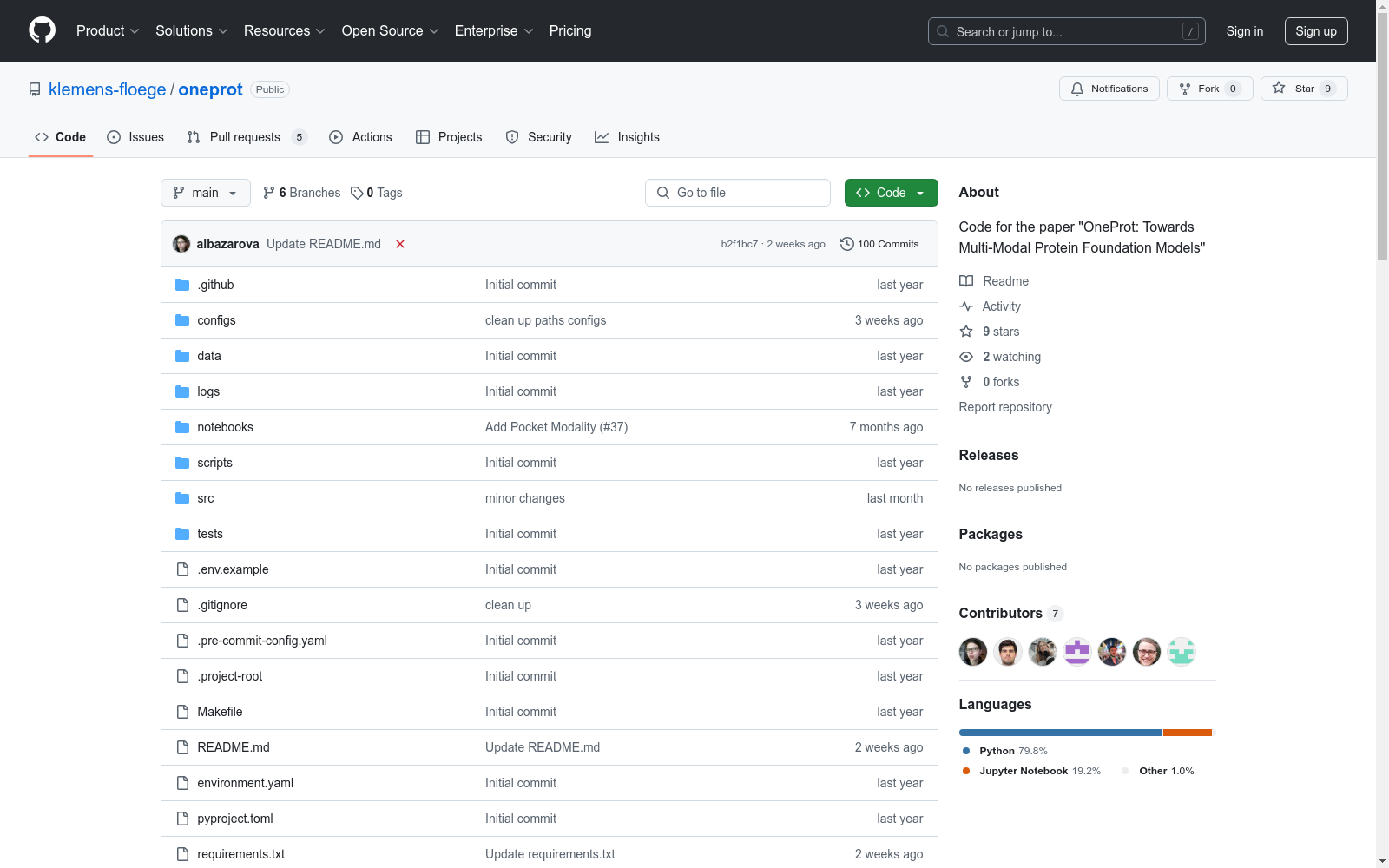
Task: Open the environment.yaml file
Action: [245, 783]
